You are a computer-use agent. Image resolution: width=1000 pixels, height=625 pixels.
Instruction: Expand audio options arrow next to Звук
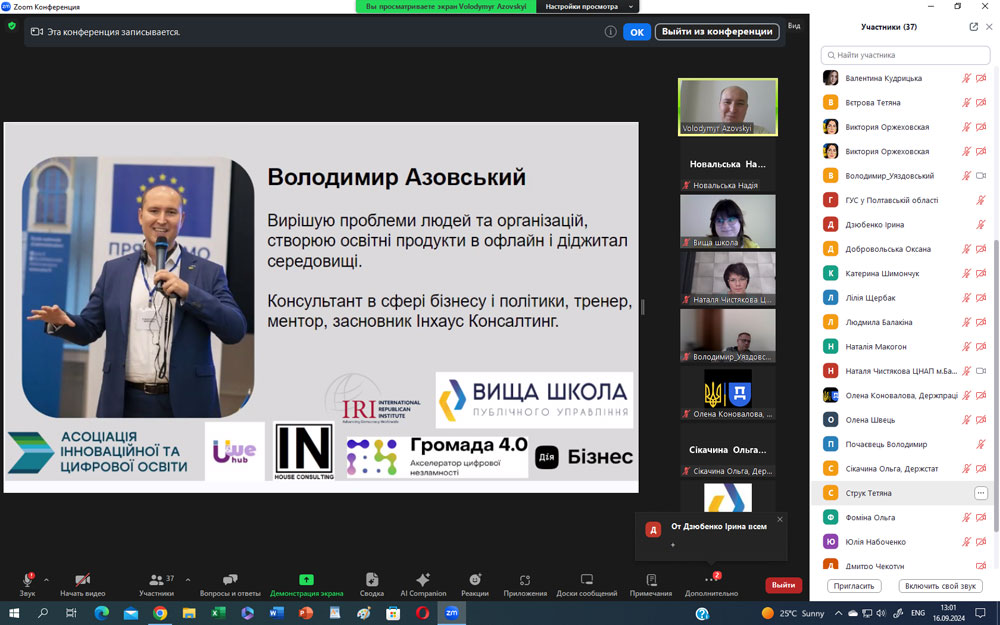pyautogui.click(x=46, y=579)
